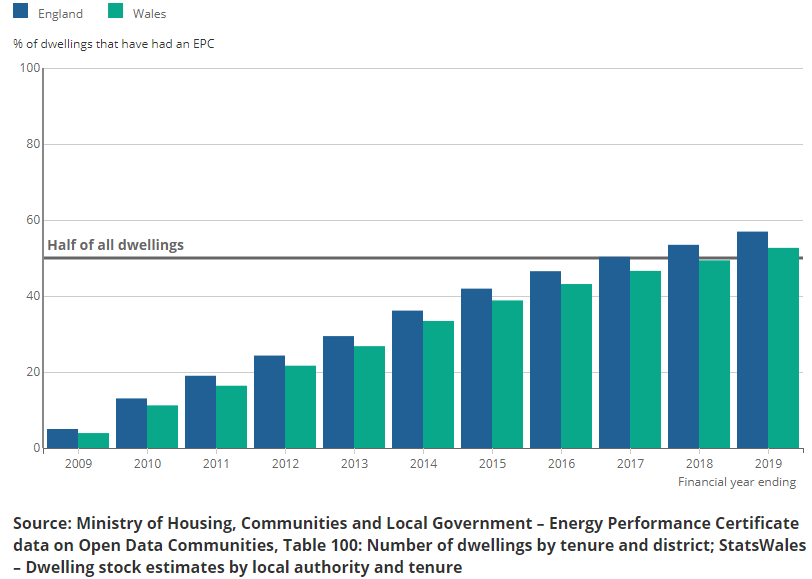Viewport: 812px width, 579px height.
Task: Click the Source citation text below chart
Action: point(405,545)
